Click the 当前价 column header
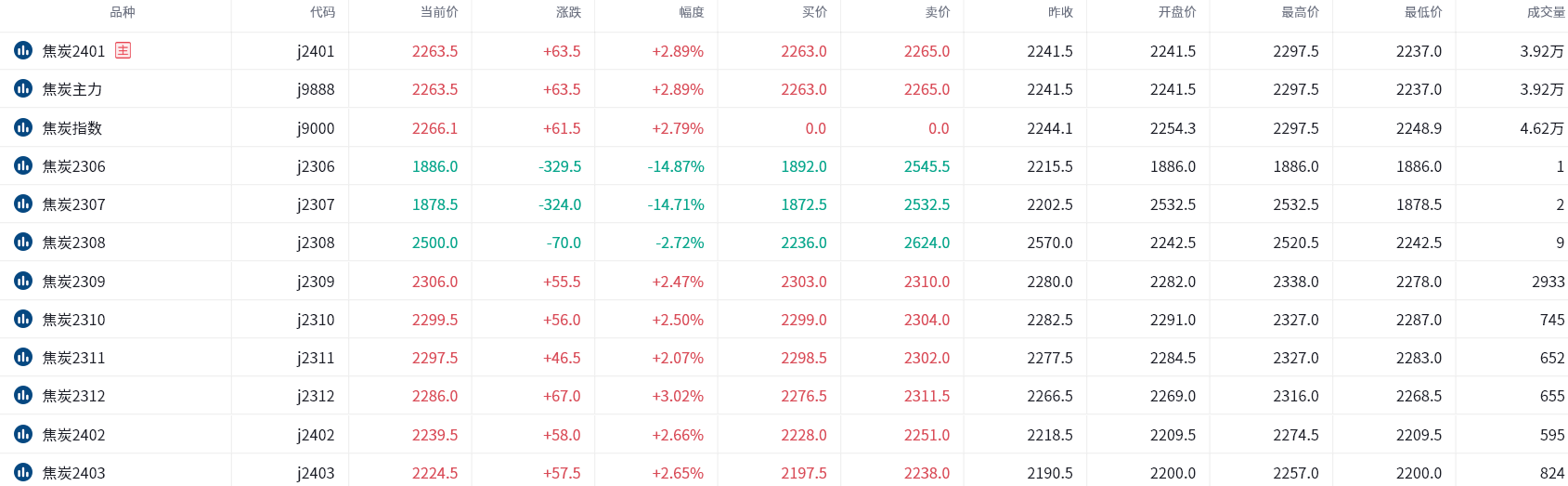 tap(439, 12)
